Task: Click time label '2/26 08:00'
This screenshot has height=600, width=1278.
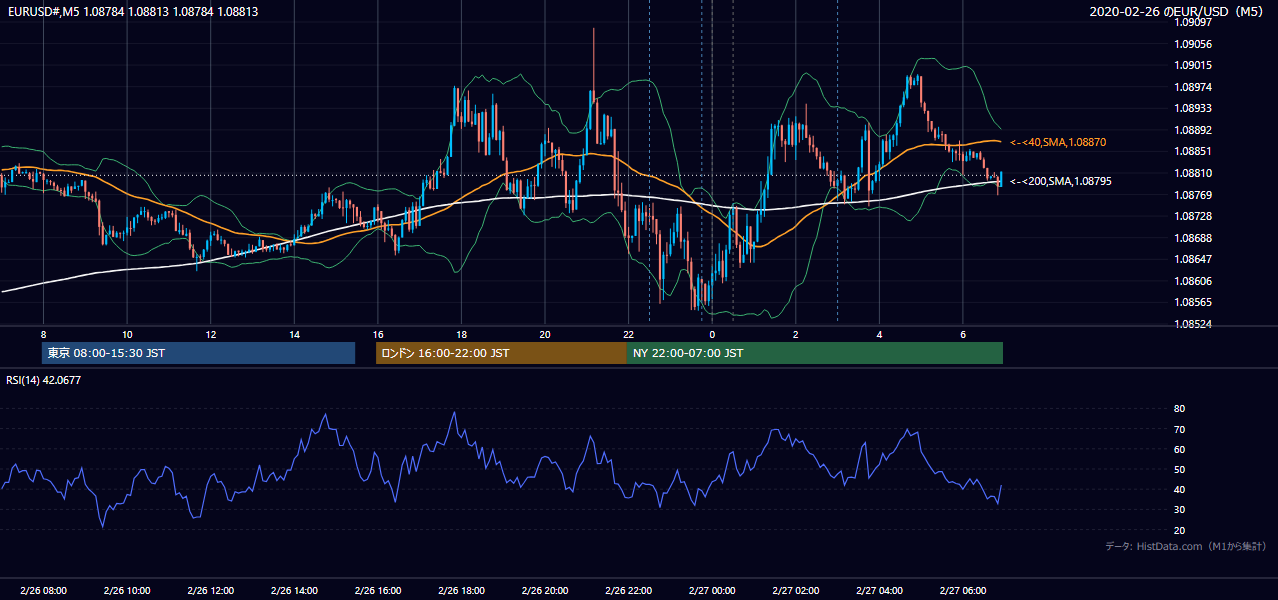Action: pos(42,591)
